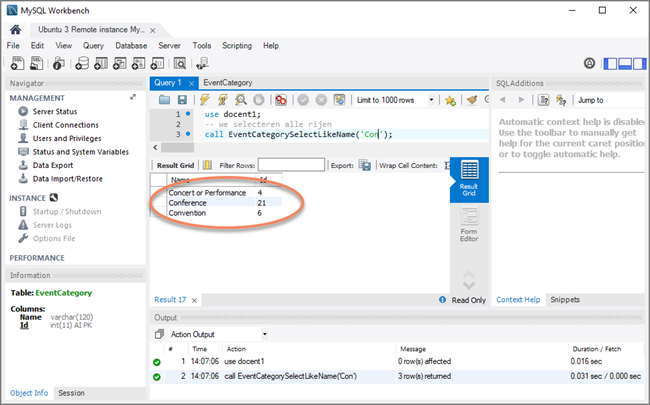650x405 pixels.
Task: Switch to Form Editor view
Action: pyautogui.click(x=469, y=224)
